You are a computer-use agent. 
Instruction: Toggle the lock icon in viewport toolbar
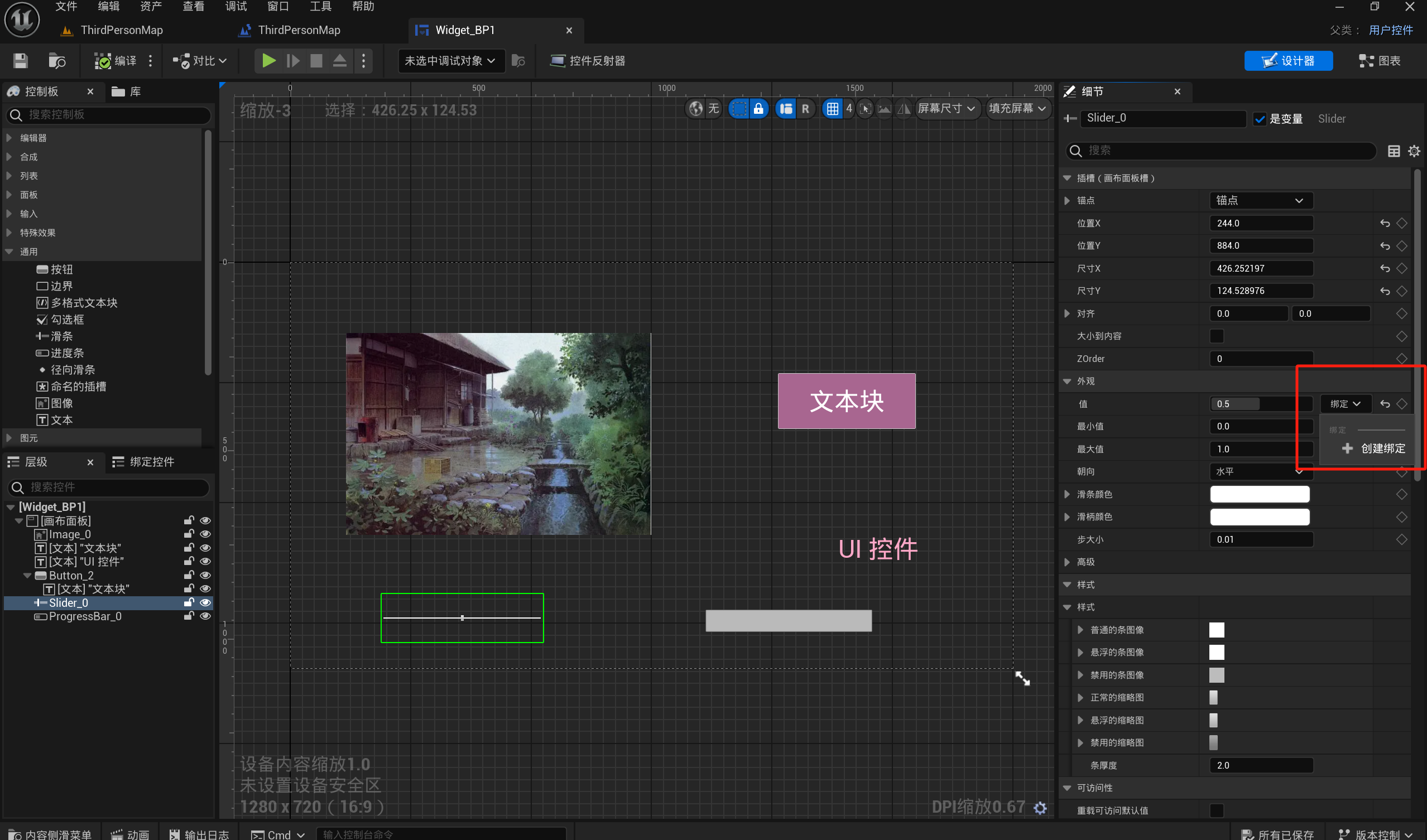click(758, 108)
